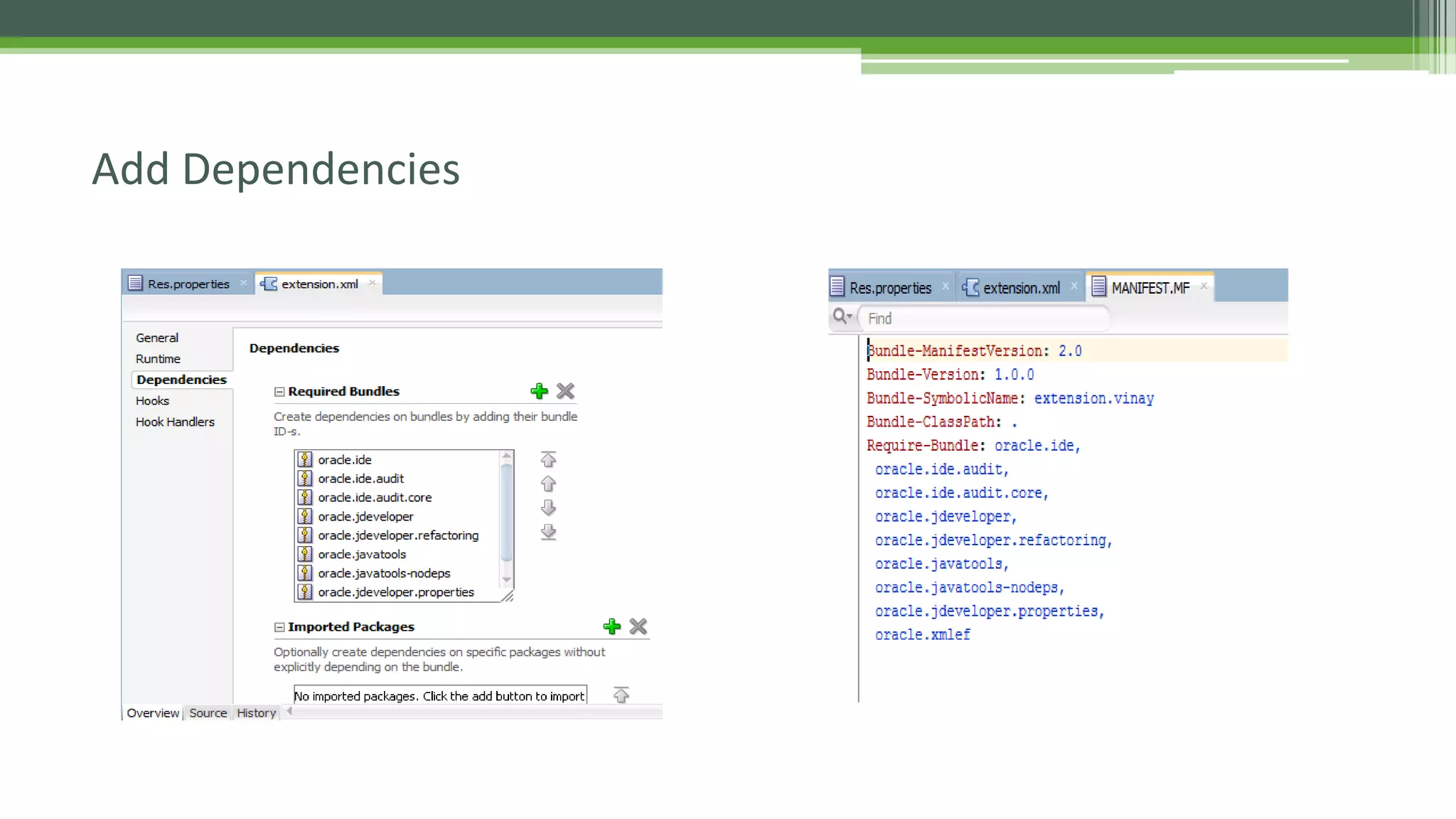The width and height of the screenshot is (1456, 819).
Task: Move selected bundle up one position
Action: coord(548,483)
